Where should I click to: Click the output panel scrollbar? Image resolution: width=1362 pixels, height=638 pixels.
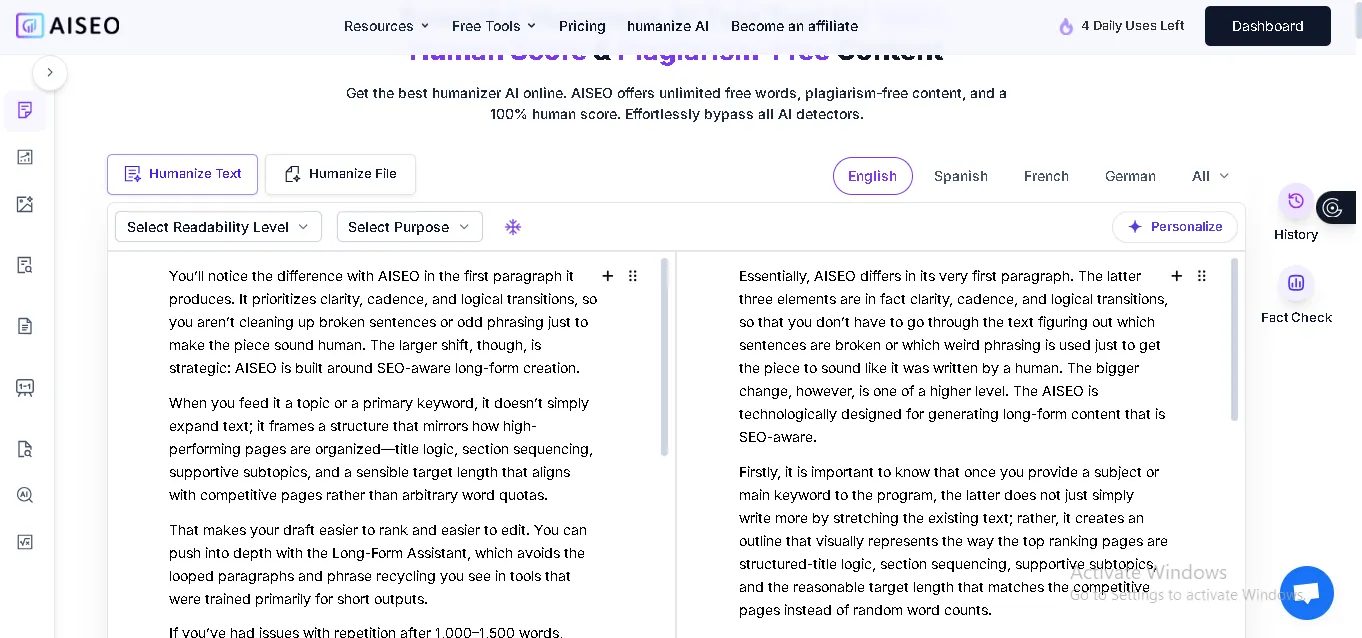pyautogui.click(x=1234, y=339)
